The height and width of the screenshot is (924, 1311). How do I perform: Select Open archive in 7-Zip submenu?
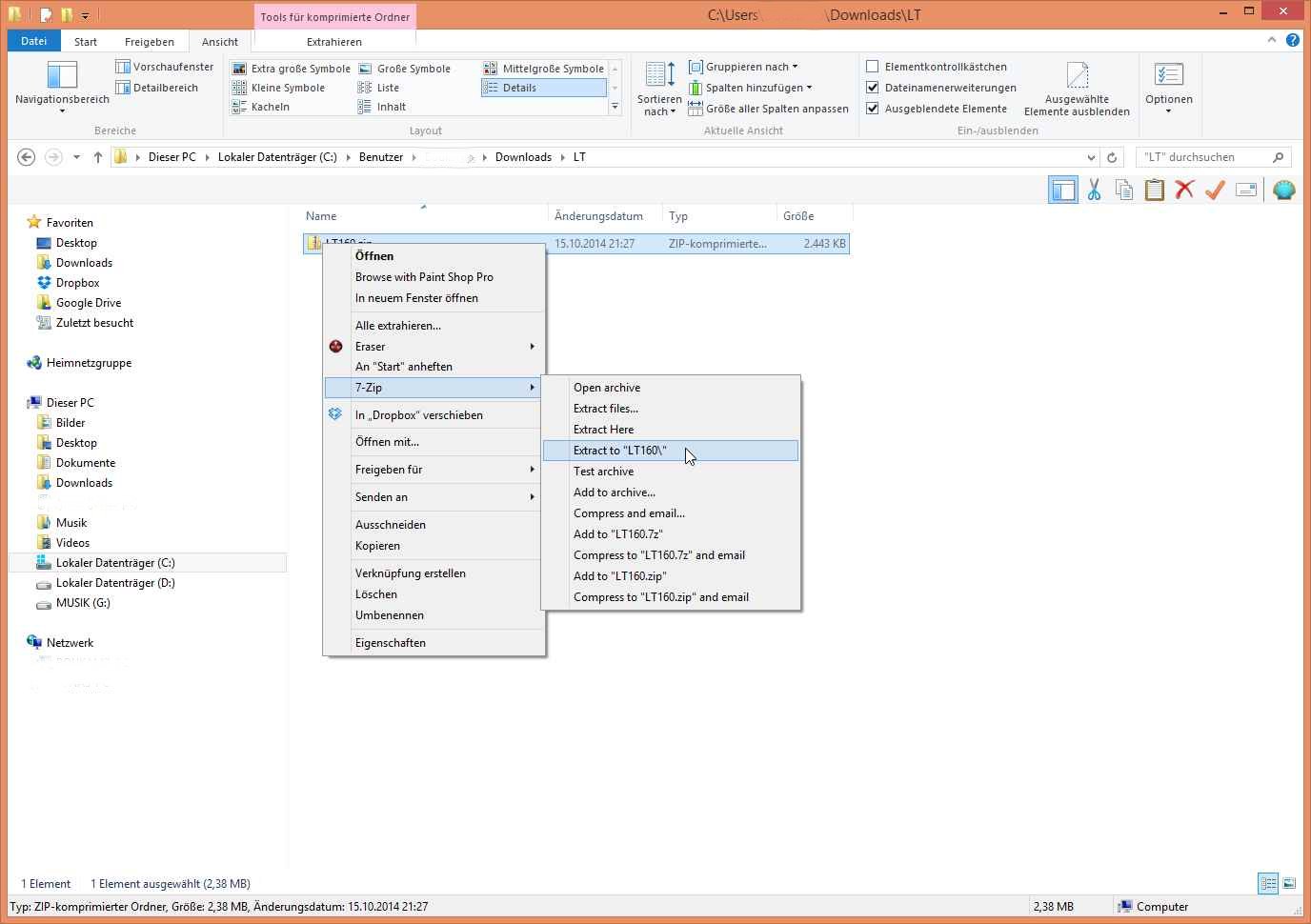pos(671,388)
